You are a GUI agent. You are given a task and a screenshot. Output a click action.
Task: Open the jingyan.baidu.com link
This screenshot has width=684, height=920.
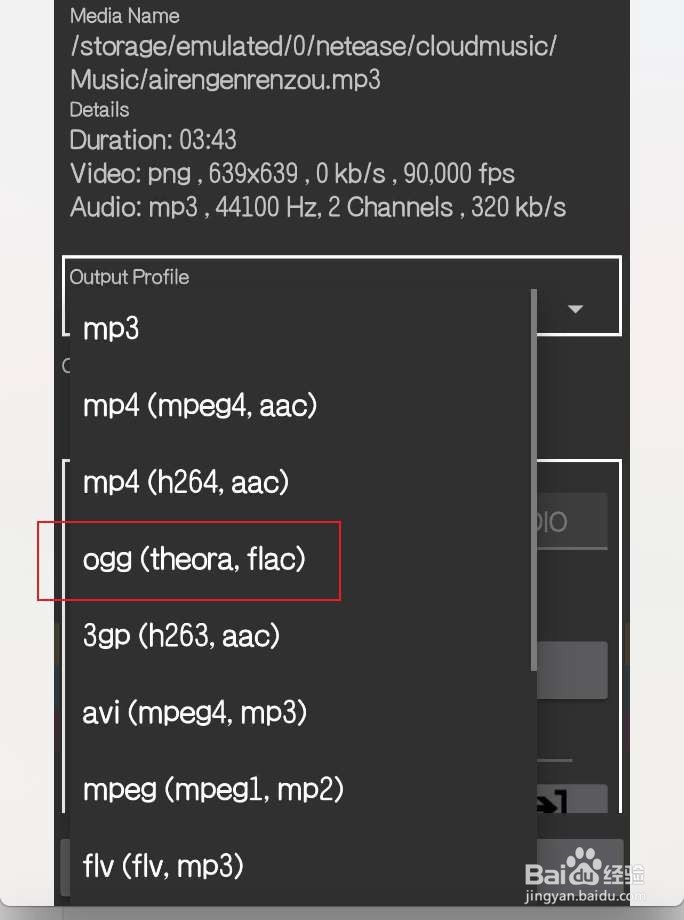pos(584,896)
